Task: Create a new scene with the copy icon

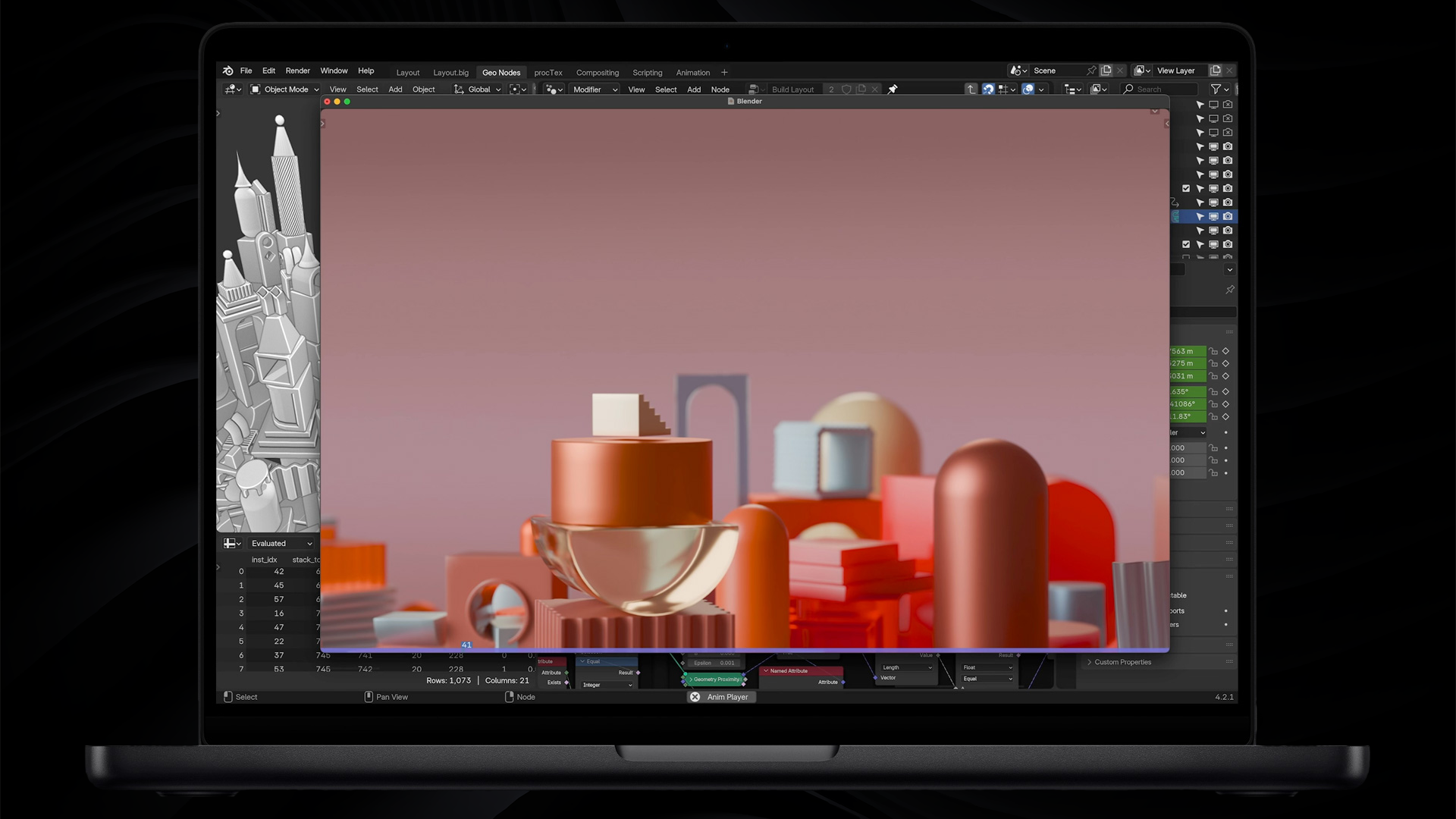Action: coord(1106,71)
